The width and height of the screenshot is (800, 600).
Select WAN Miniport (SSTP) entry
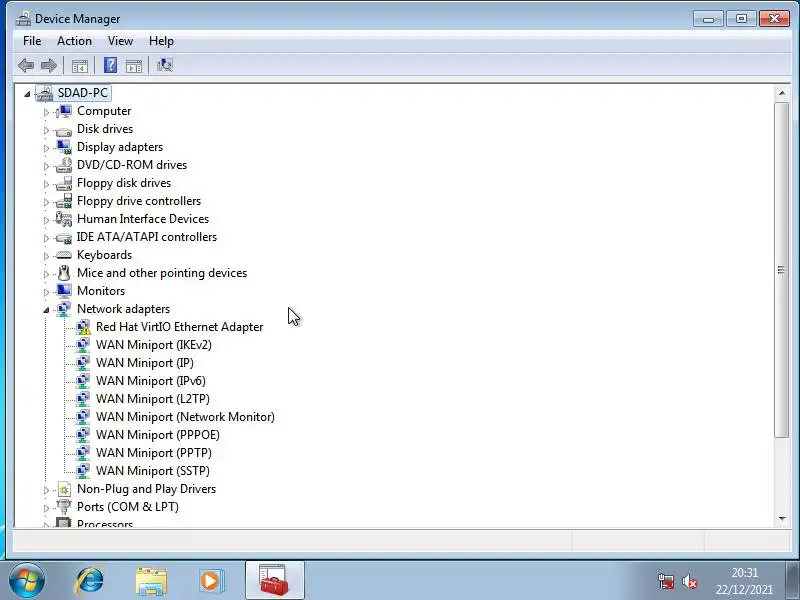click(153, 471)
